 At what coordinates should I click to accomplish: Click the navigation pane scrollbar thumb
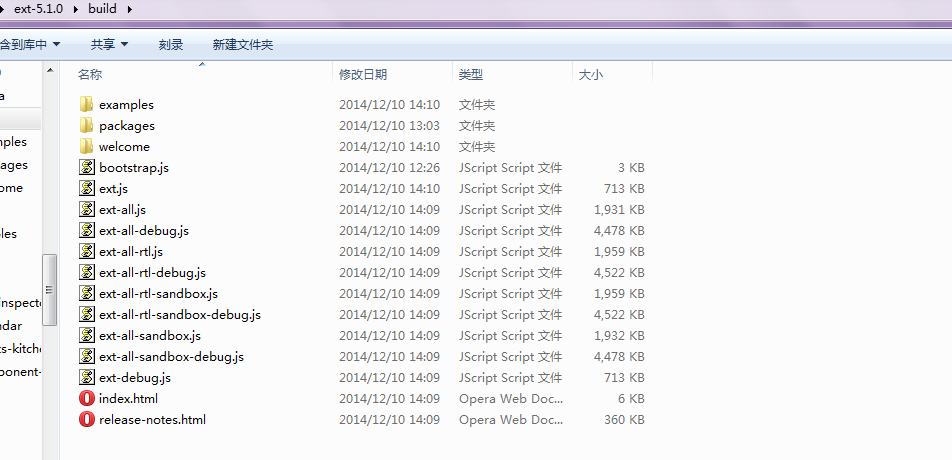[x=50, y=290]
